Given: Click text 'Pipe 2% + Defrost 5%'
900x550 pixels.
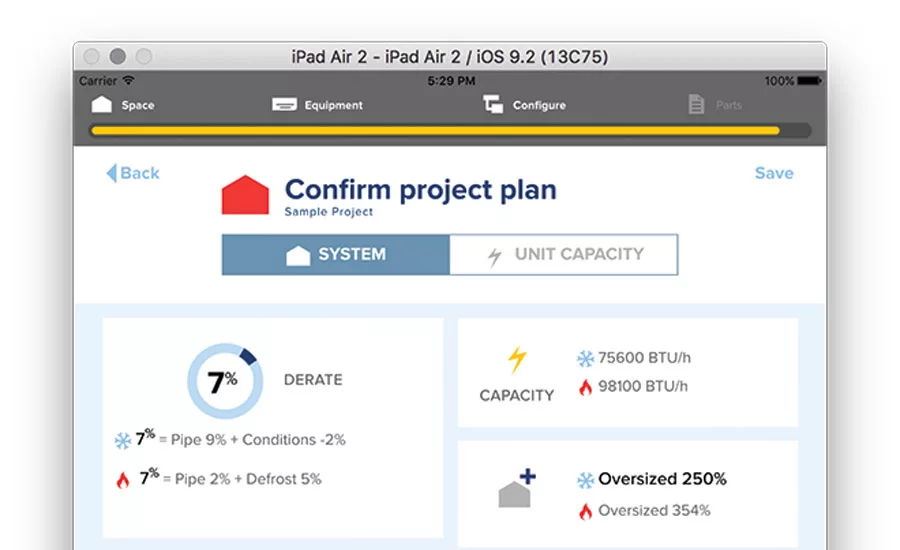Looking at the screenshot, I should click(x=248, y=479).
